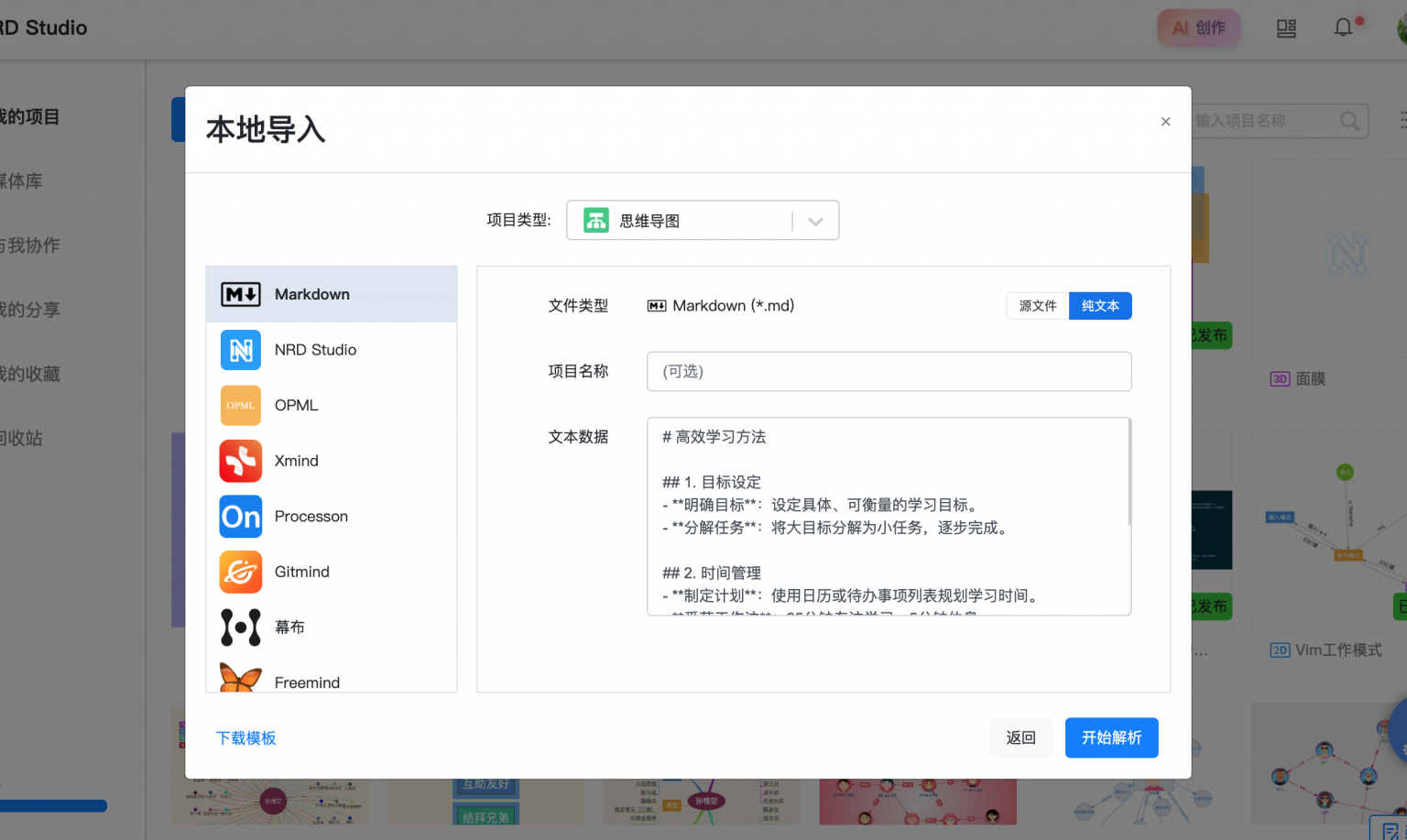This screenshot has height=840, width=1407.
Task: Open the 项目类型 dropdown
Action: (814, 220)
